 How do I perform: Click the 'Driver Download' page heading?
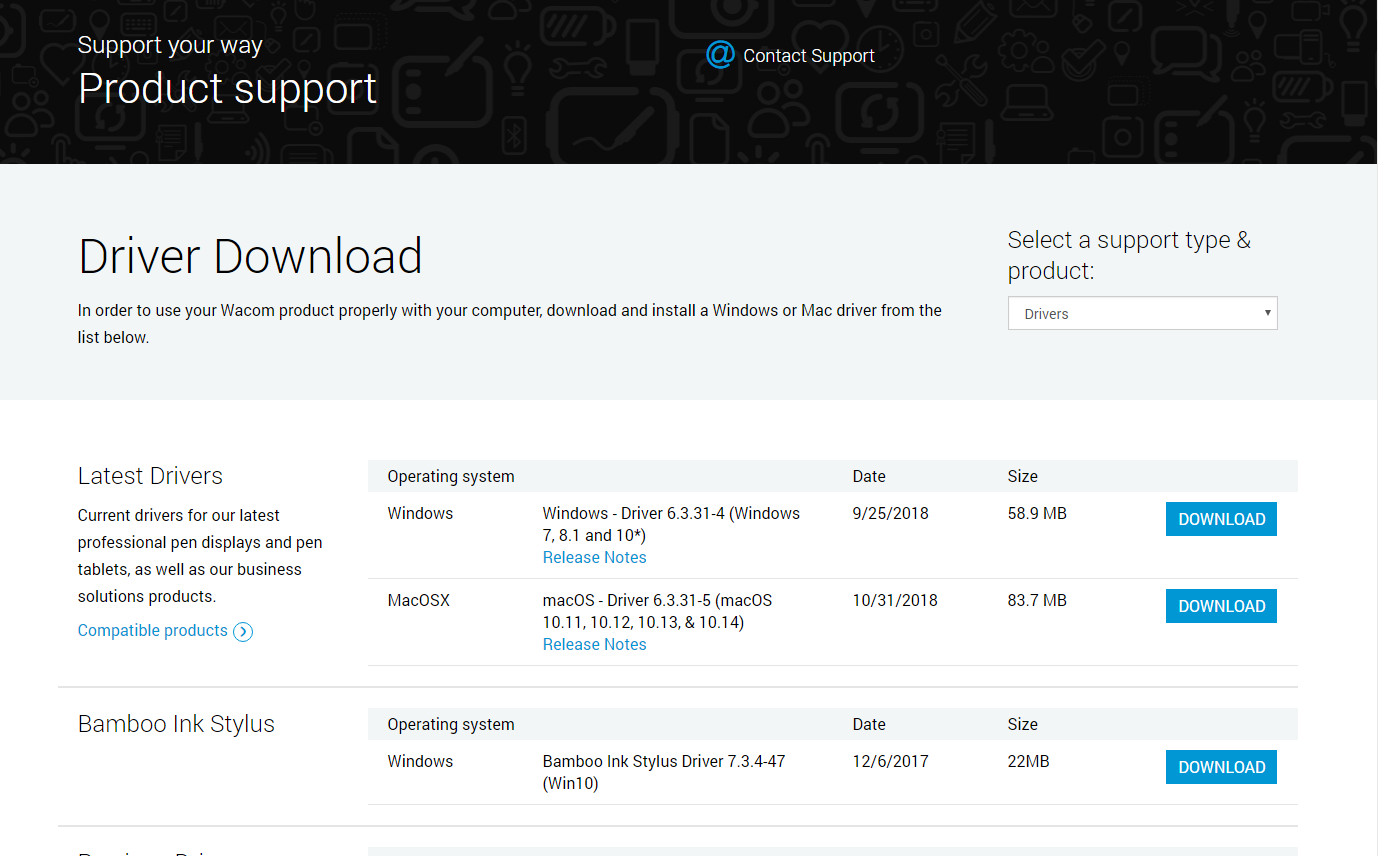[250, 256]
